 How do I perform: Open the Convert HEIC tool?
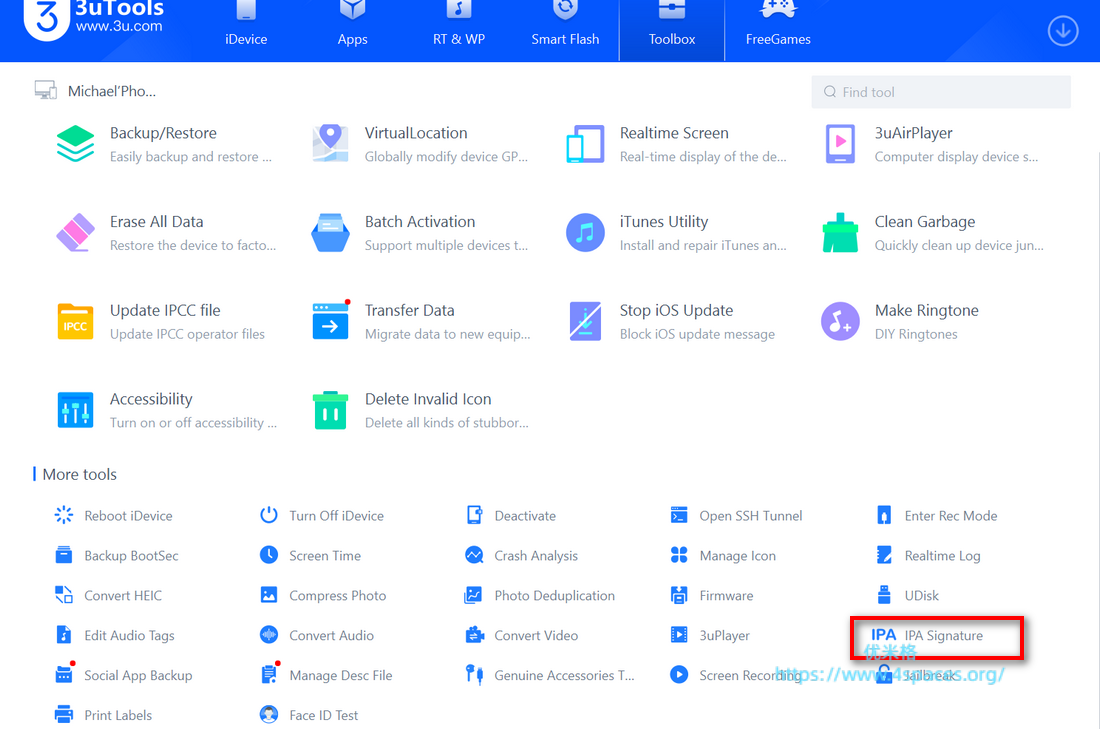[122, 596]
